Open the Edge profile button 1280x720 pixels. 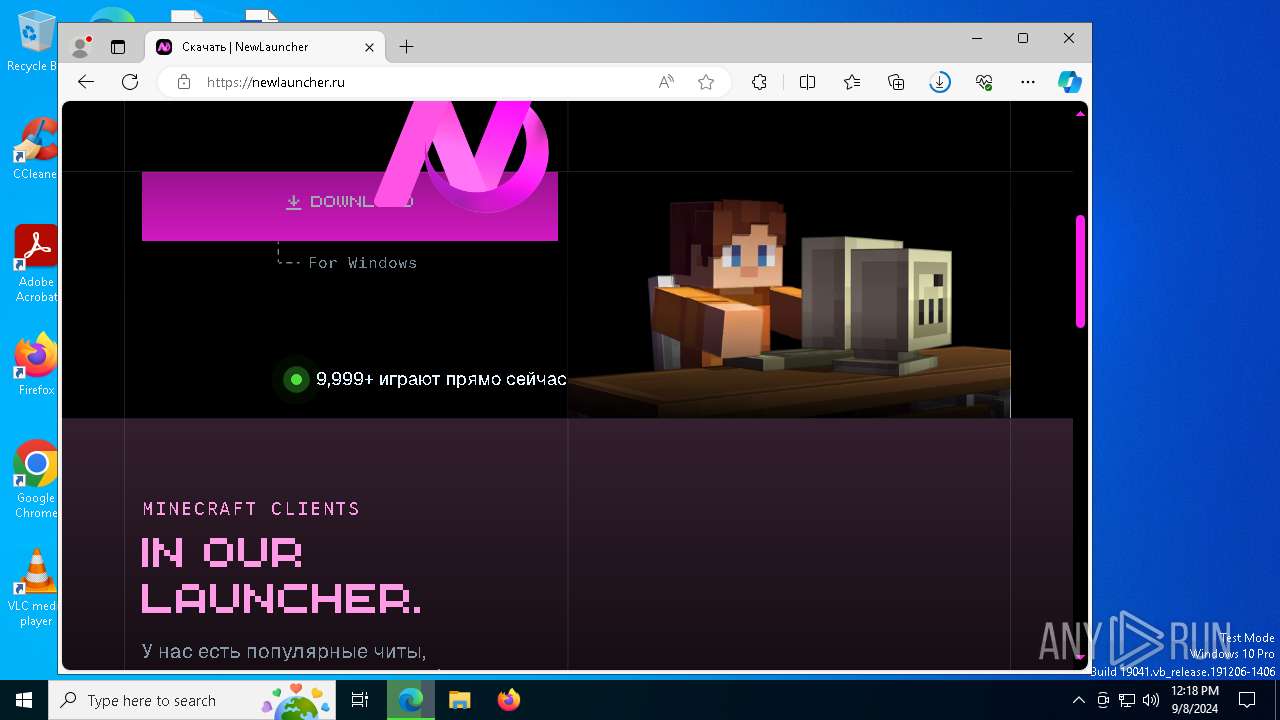(81, 47)
